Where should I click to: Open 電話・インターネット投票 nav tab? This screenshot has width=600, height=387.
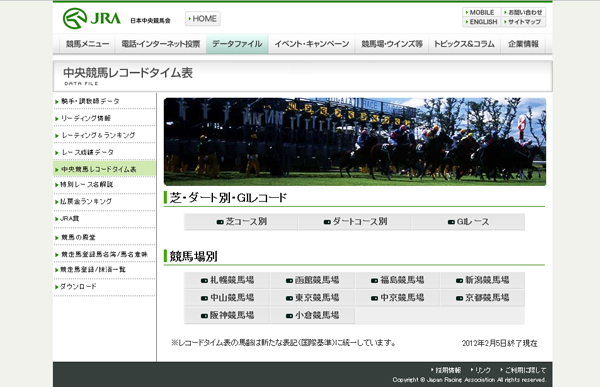(161, 44)
